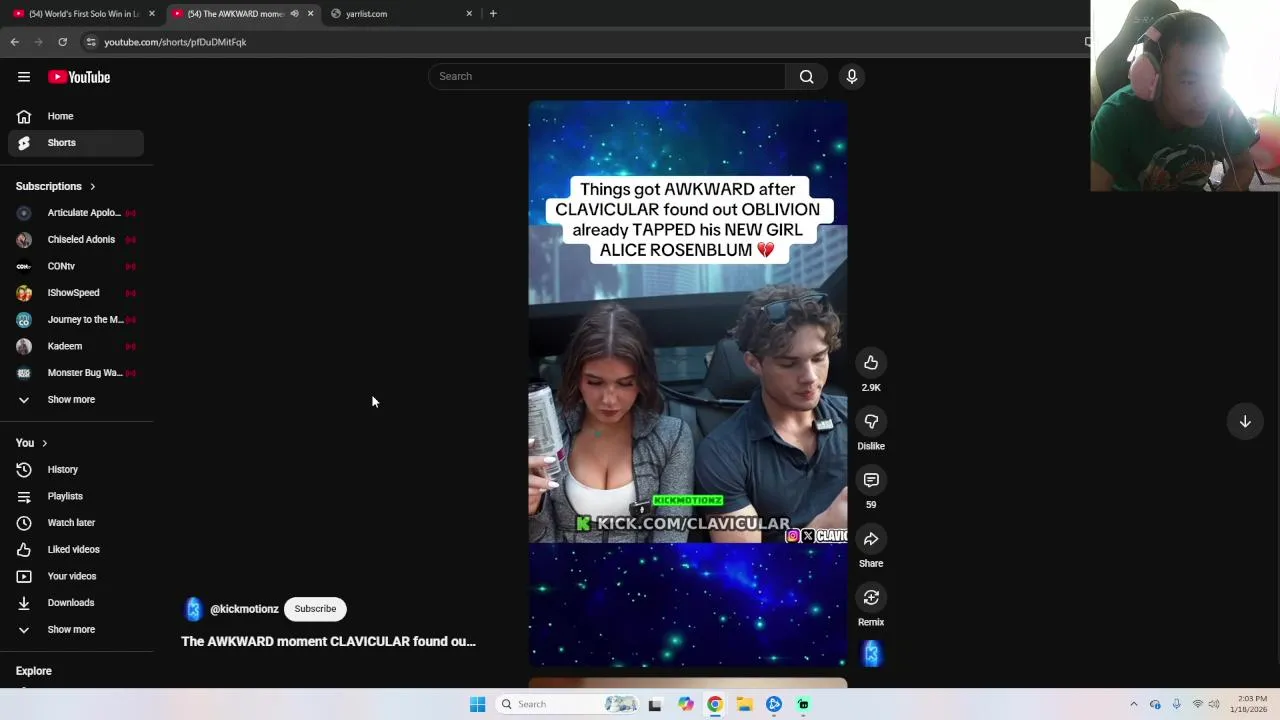Open a new browser tab

tap(493, 14)
